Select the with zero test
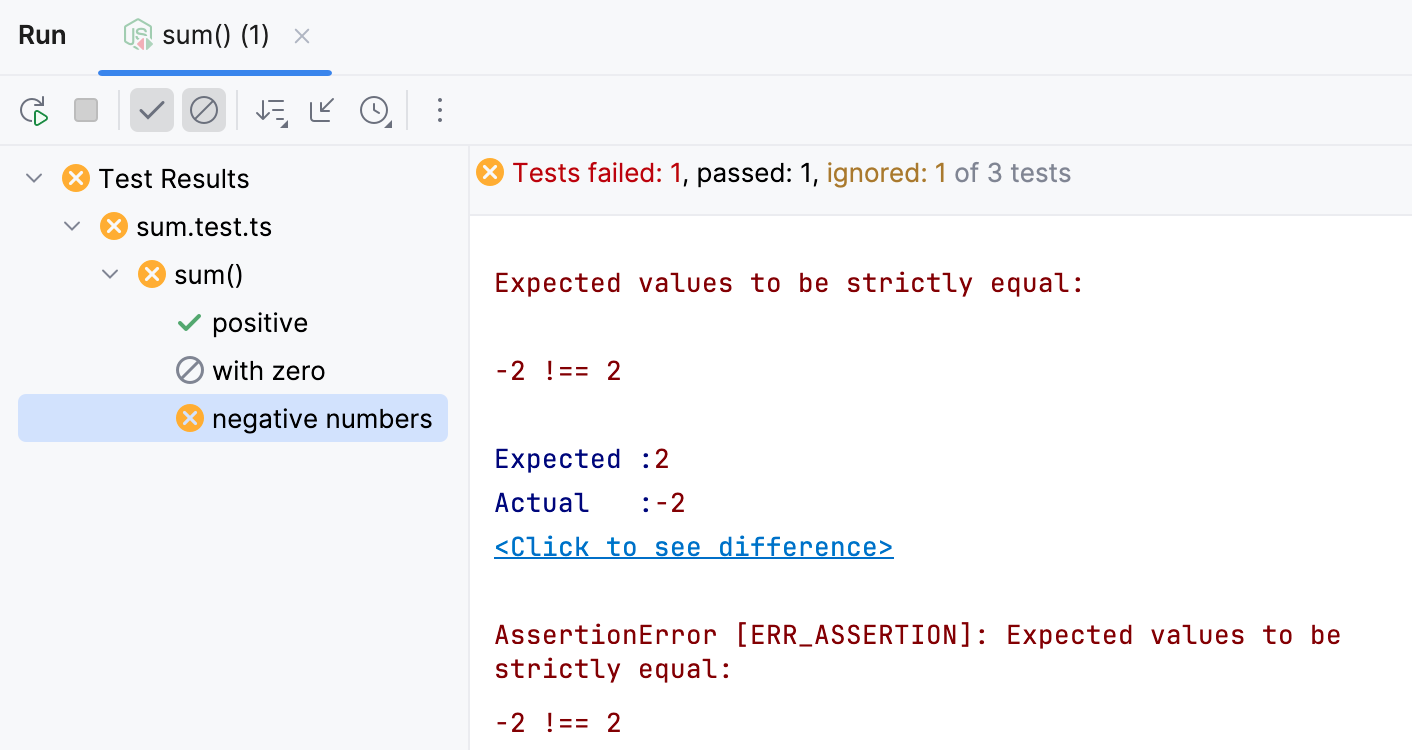This screenshot has width=1412, height=750. (268, 371)
